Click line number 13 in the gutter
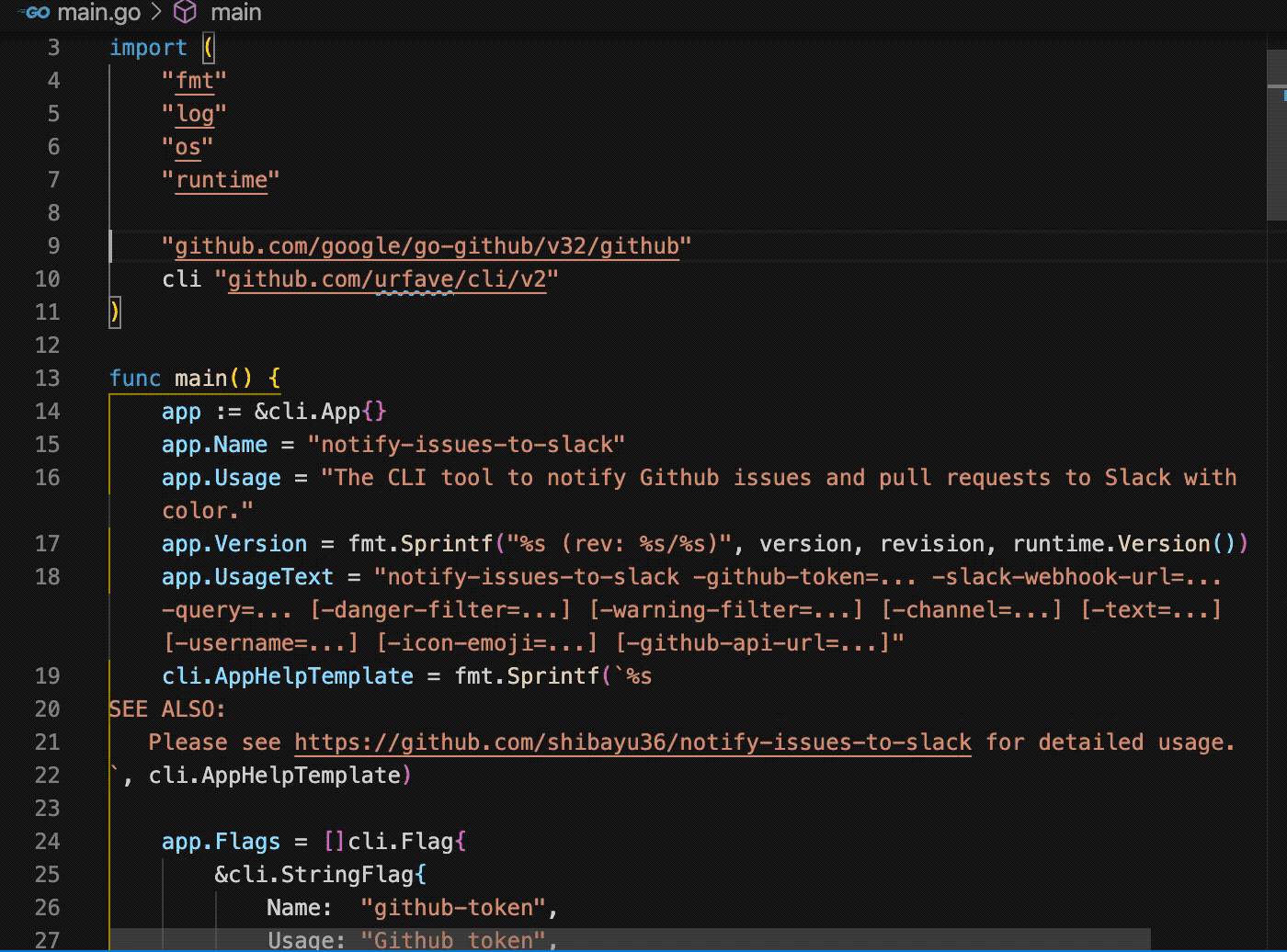This screenshot has width=1287, height=952. [x=47, y=379]
